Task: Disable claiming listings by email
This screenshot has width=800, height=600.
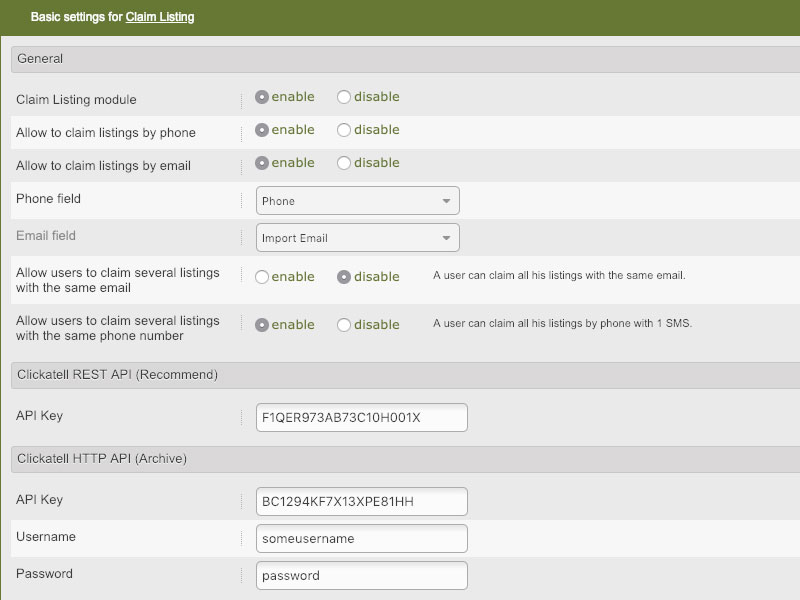Action: click(x=345, y=164)
